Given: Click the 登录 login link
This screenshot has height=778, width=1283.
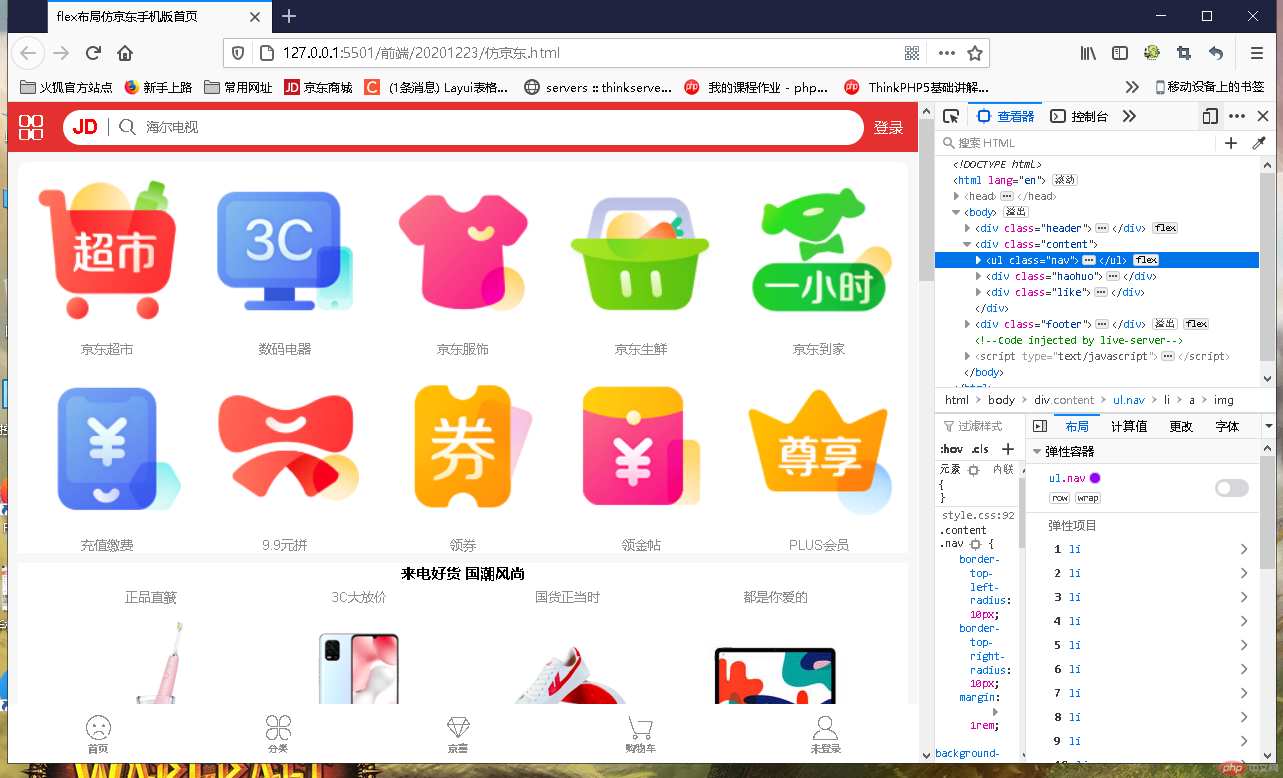Looking at the screenshot, I should pyautogui.click(x=888, y=127).
